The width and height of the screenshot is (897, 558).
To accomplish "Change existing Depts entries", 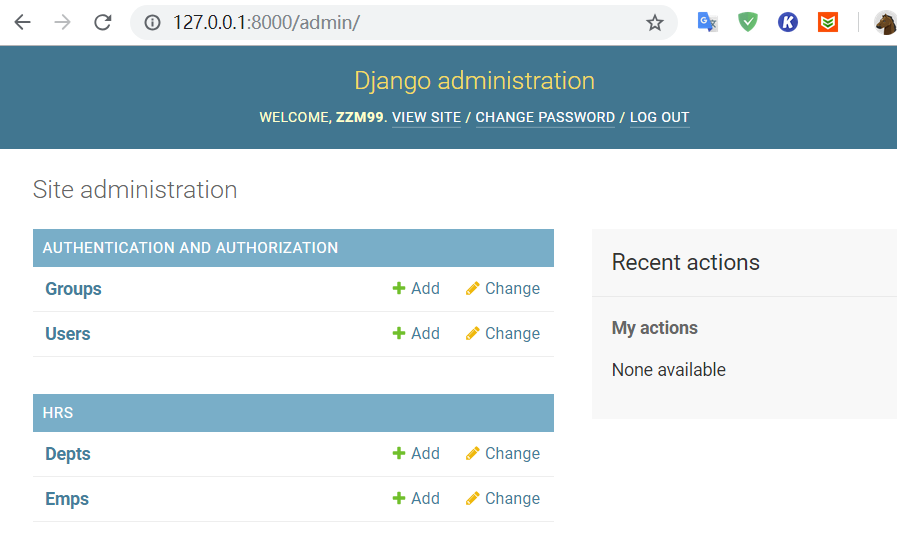I will [502, 454].
